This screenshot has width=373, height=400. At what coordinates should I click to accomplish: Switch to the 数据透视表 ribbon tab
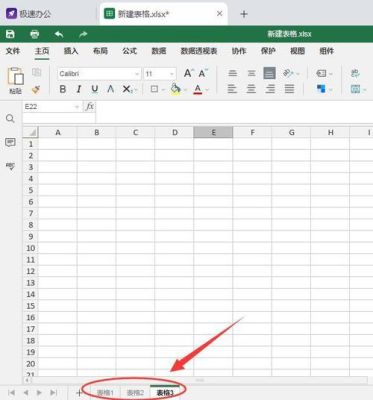199,51
